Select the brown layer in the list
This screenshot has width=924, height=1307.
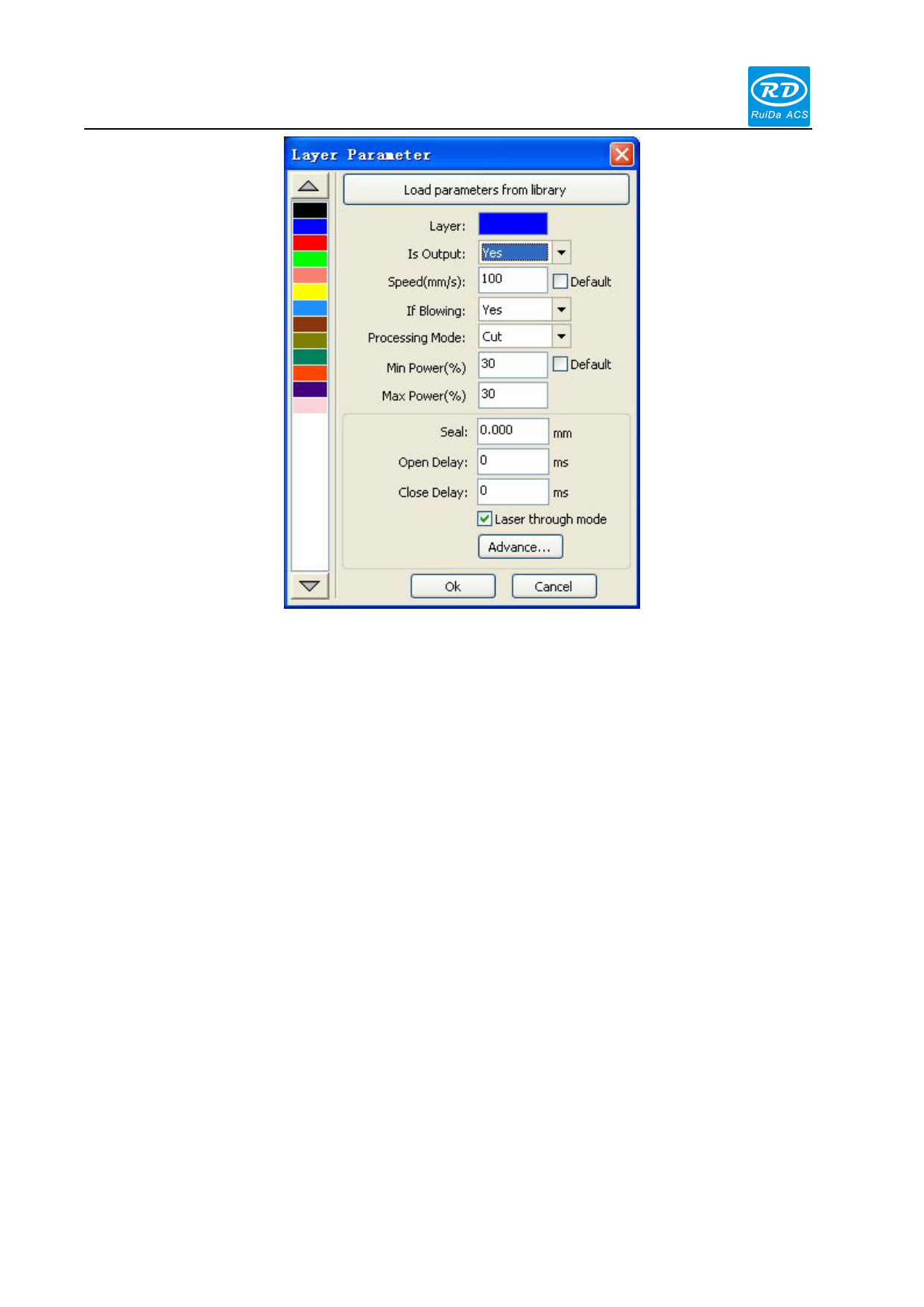310,324
